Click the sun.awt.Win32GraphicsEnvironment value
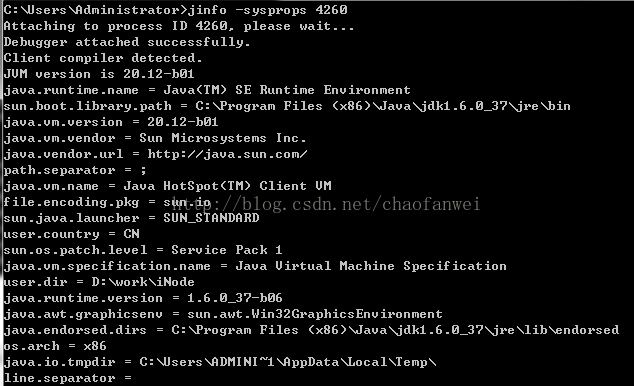This screenshot has width=634, height=386. pos(315,314)
